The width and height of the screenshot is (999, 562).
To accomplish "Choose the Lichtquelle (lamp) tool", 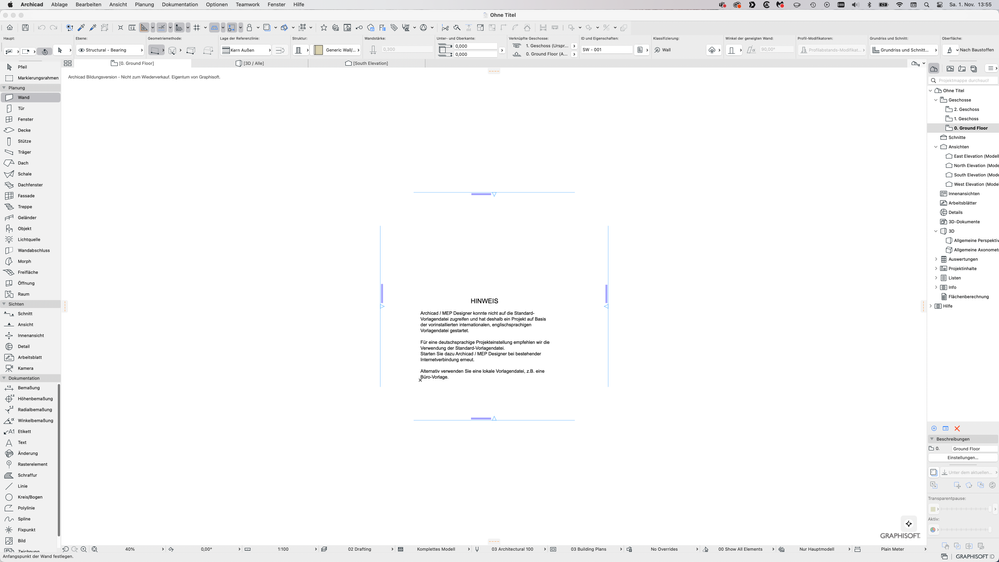I will [x=30, y=239].
